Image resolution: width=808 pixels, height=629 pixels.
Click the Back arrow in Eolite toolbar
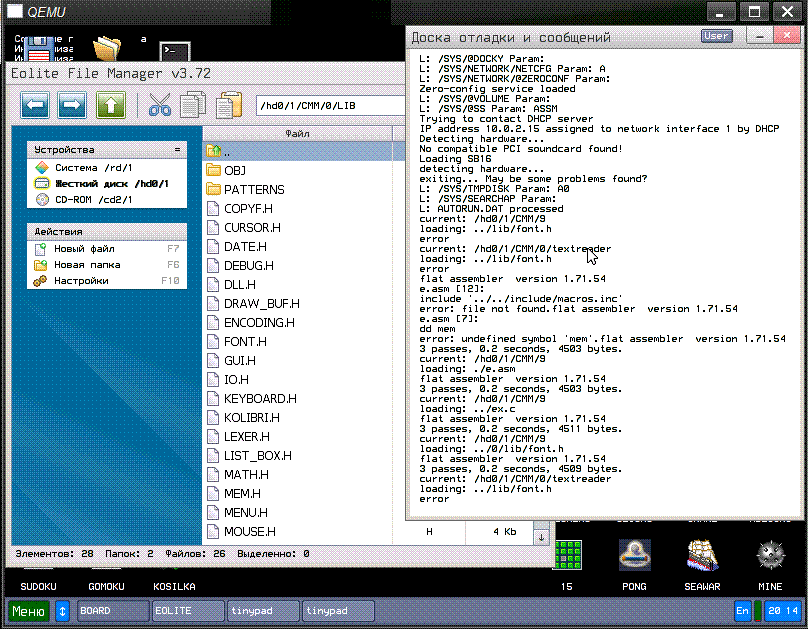point(36,104)
